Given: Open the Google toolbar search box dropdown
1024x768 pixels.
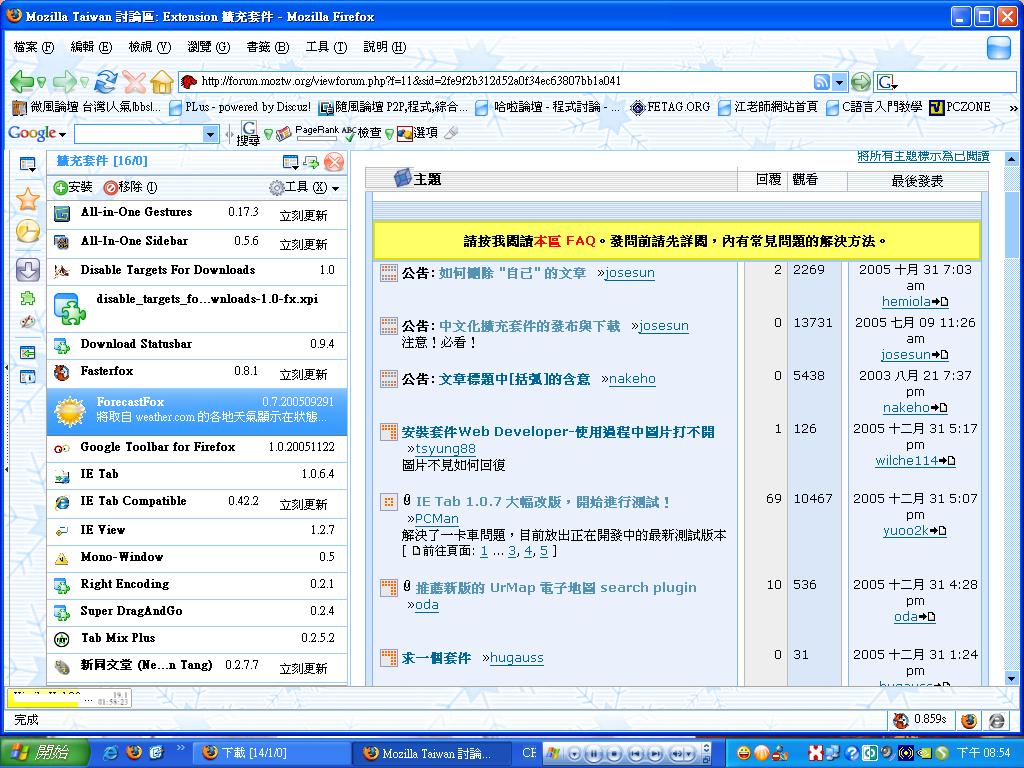Looking at the screenshot, I should [x=210, y=135].
